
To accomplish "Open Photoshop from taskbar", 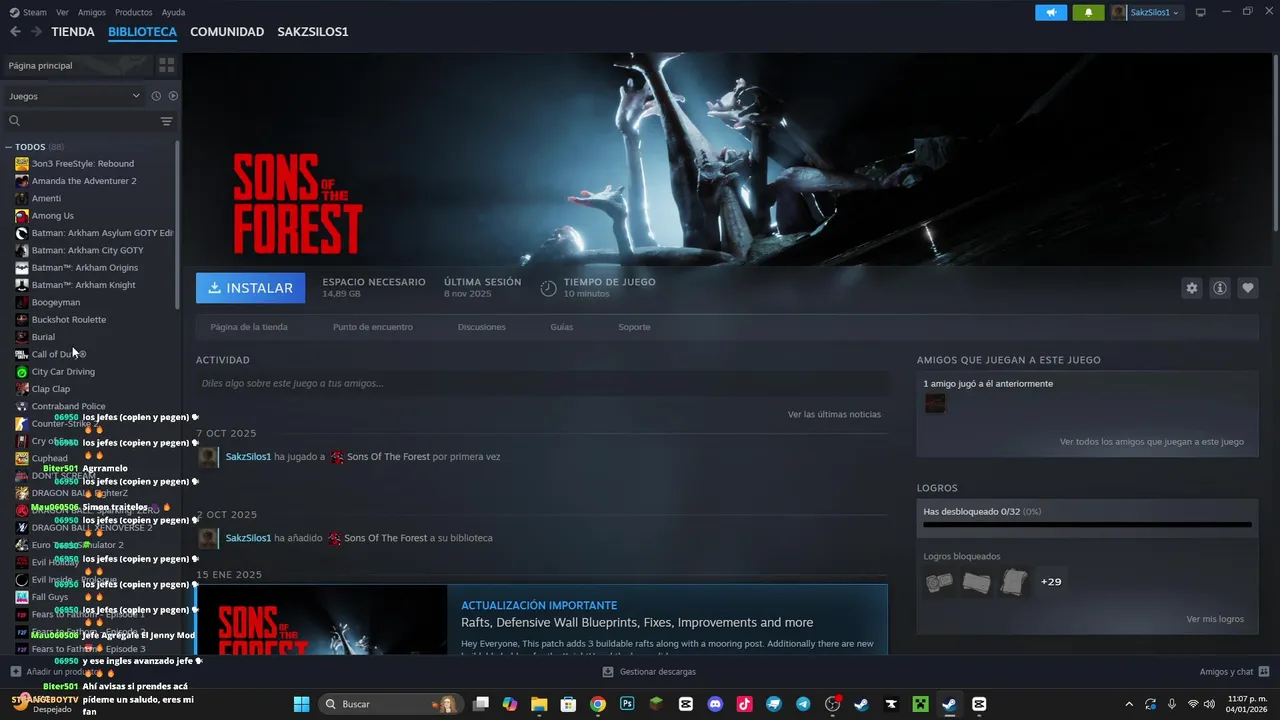I will tap(627, 704).
